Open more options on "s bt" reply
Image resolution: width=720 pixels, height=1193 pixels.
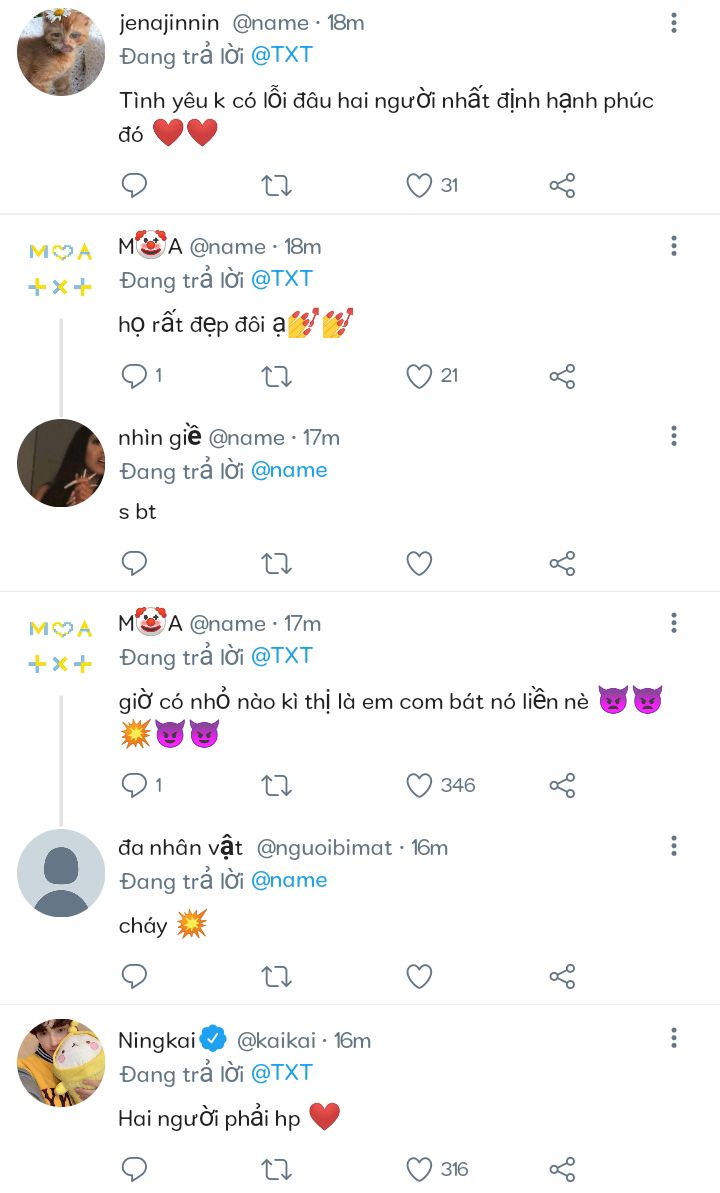(674, 436)
